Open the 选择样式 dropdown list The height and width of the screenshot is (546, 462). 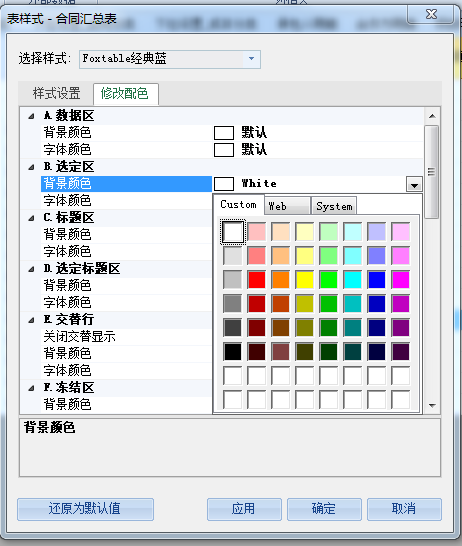click(252, 59)
